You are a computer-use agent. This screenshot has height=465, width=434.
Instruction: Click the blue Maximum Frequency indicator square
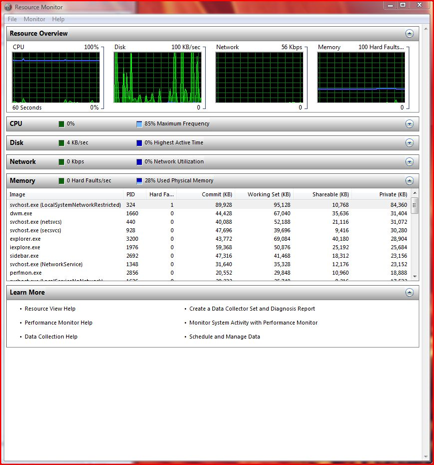click(139, 124)
